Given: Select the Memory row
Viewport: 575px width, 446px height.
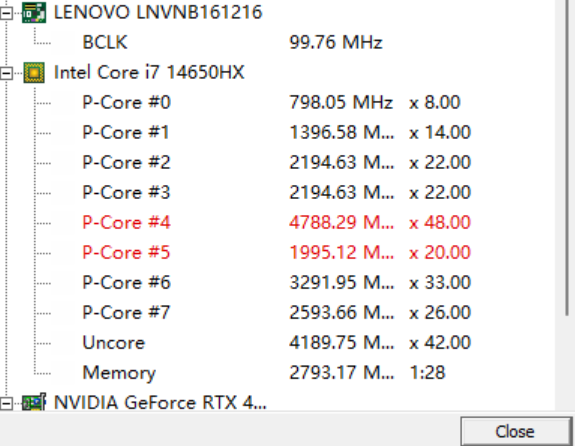Looking at the screenshot, I should [119, 373].
